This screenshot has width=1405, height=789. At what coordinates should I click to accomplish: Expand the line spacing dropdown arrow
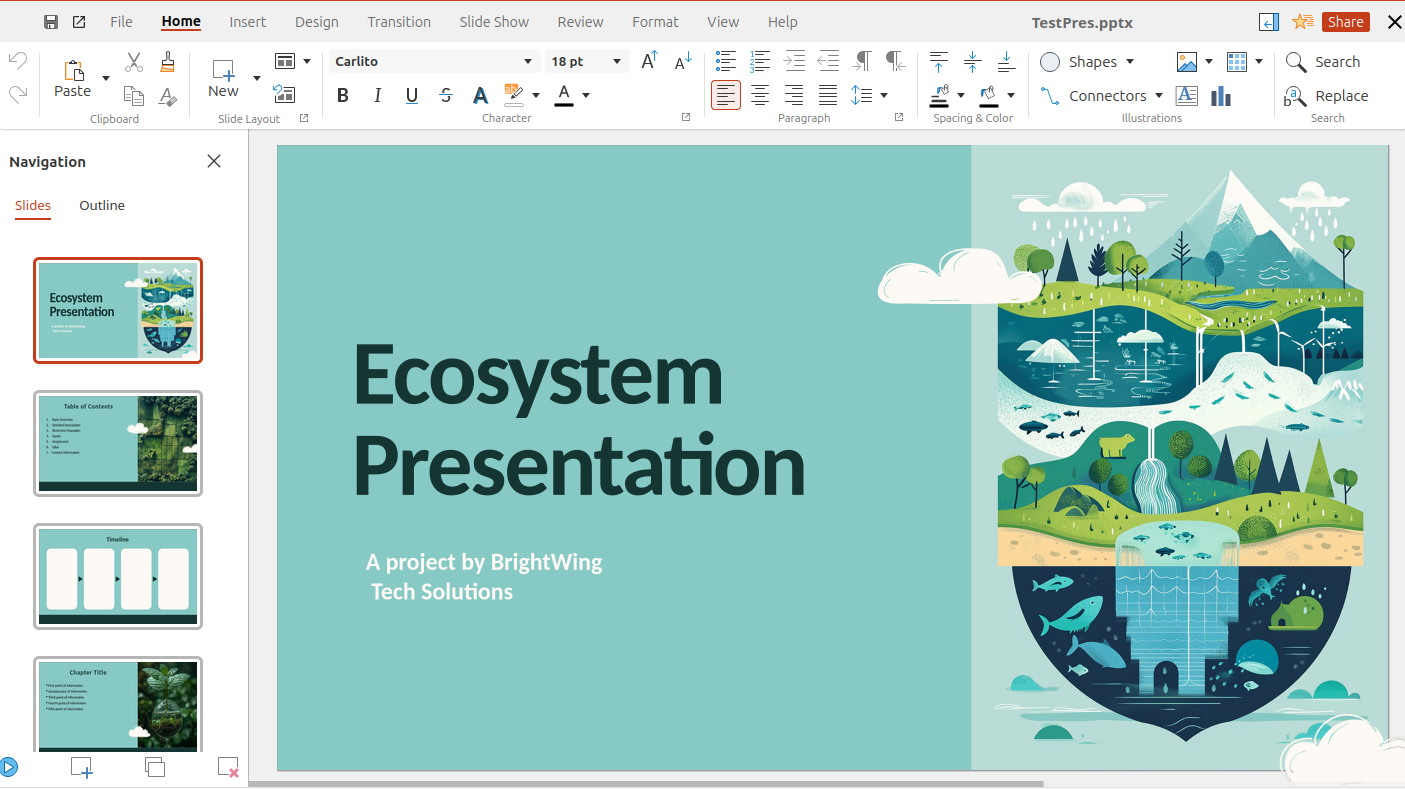tap(884, 95)
